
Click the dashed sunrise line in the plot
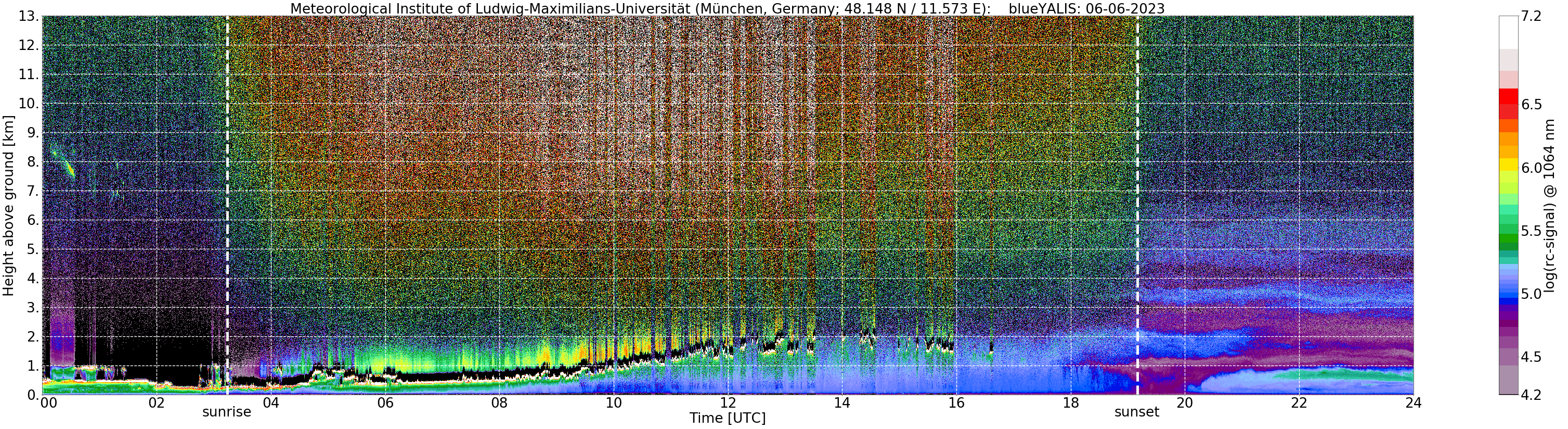click(227, 205)
